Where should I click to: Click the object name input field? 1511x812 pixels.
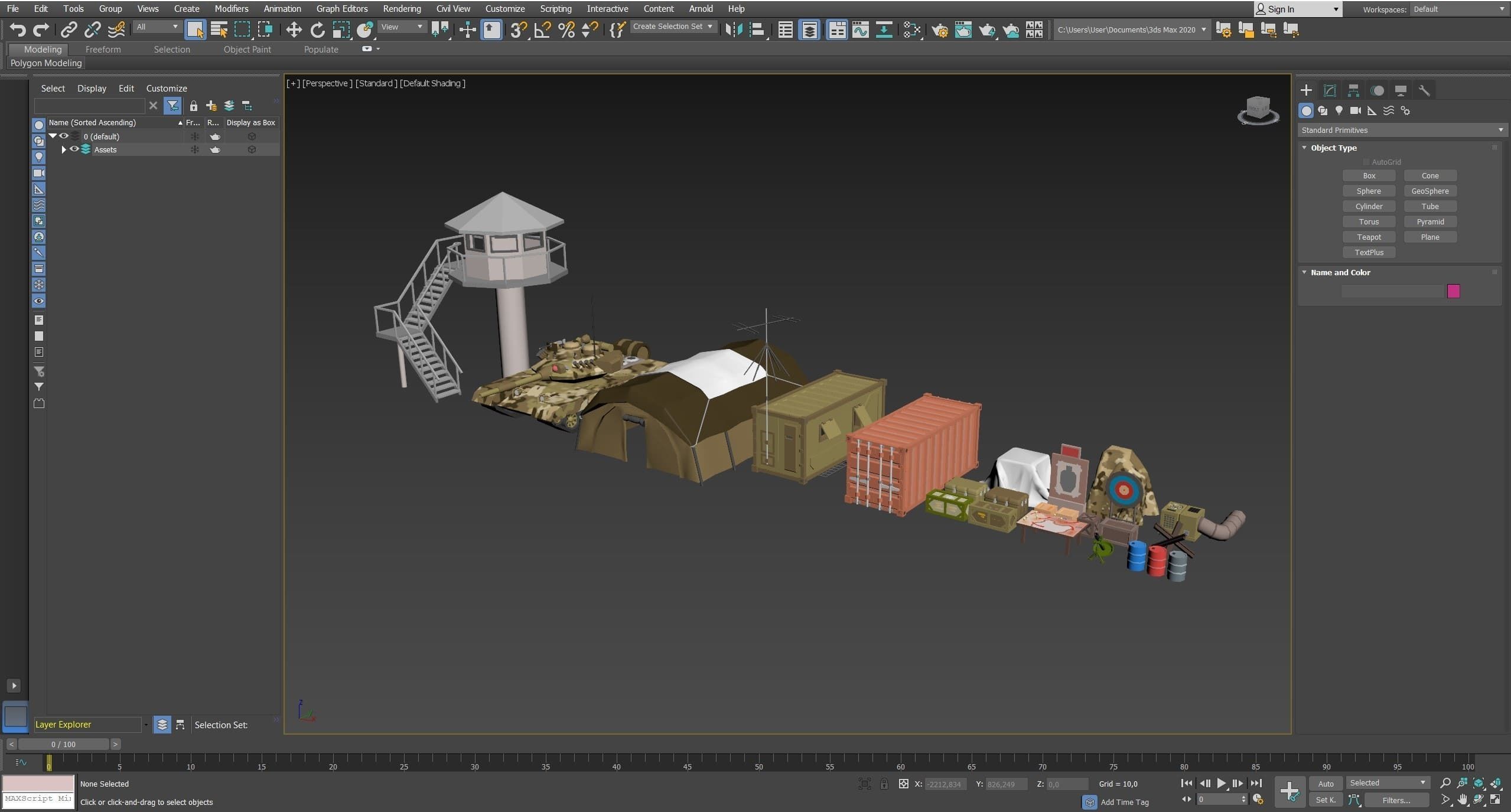tap(1392, 291)
